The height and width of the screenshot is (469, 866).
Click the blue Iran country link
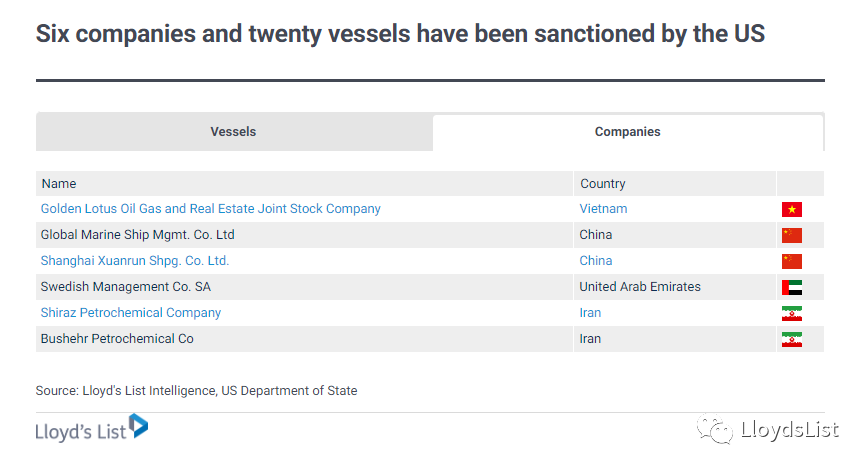[x=590, y=313]
